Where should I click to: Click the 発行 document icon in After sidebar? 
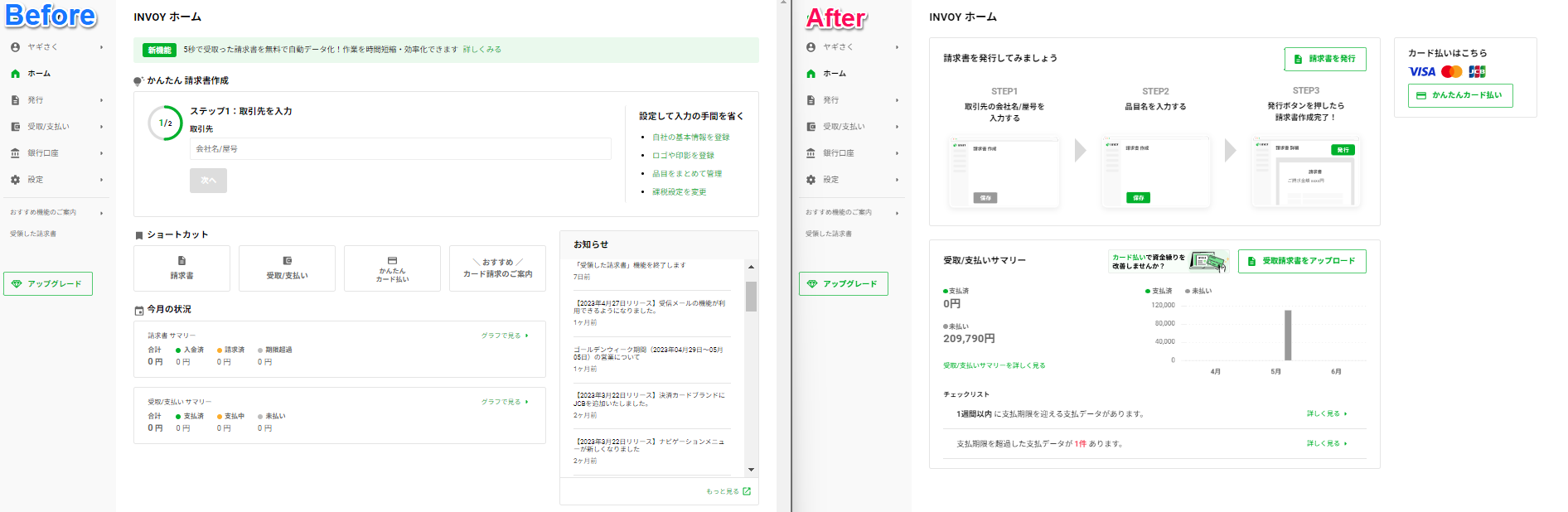click(811, 100)
